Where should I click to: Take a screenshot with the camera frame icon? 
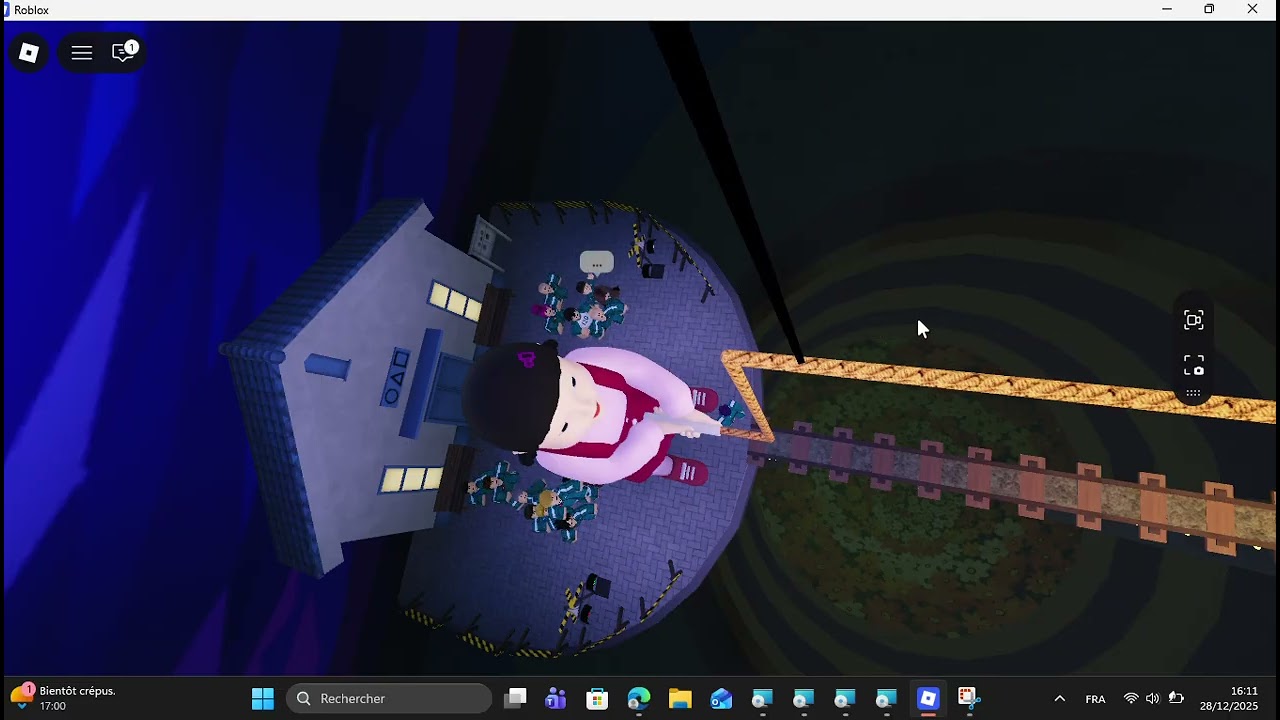click(x=1194, y=365)
